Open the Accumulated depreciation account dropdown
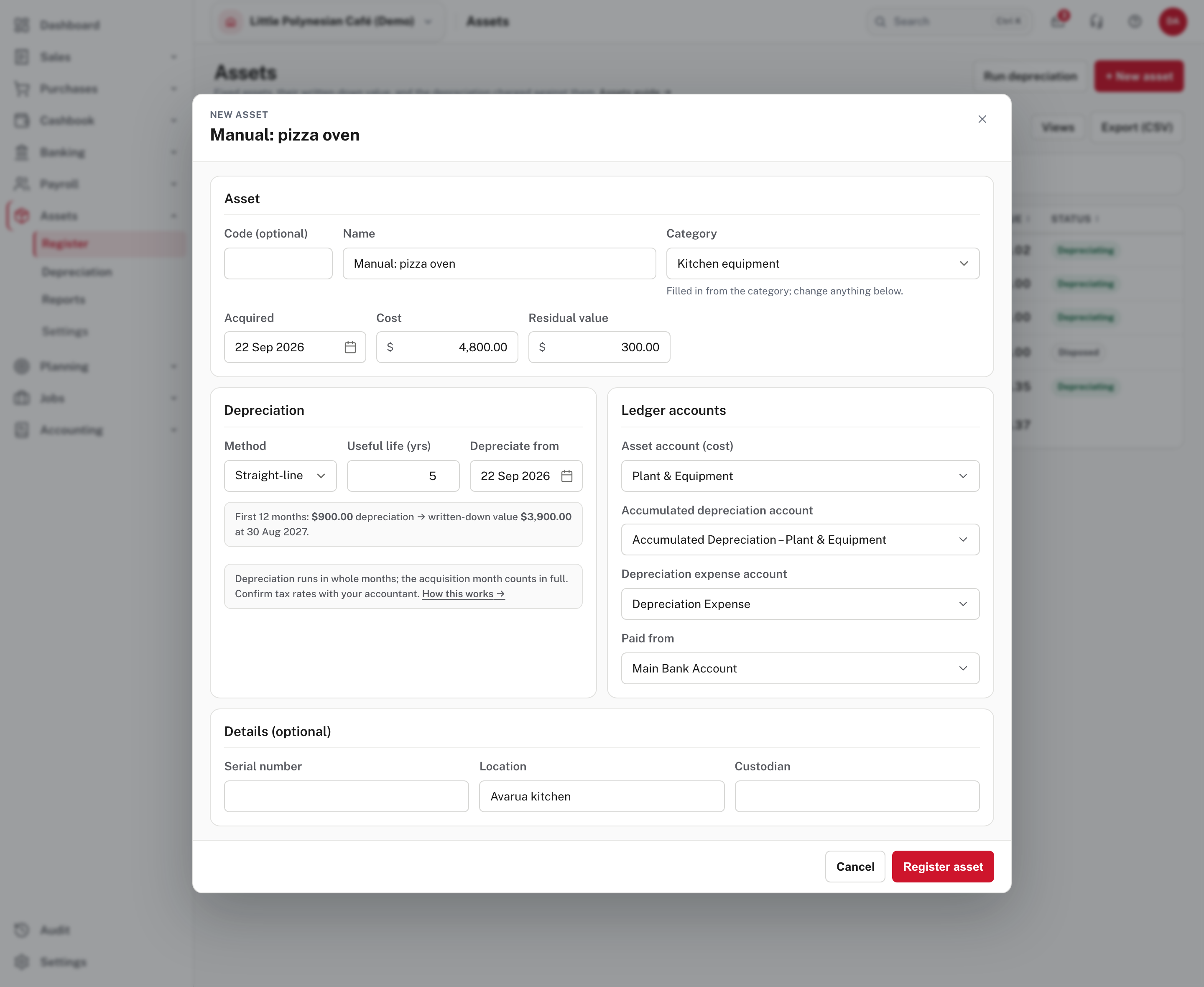 800,540
